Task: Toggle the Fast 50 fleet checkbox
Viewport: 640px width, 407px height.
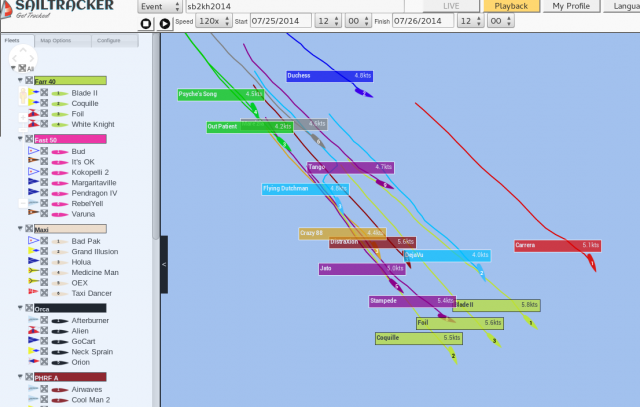Action: 29,139
